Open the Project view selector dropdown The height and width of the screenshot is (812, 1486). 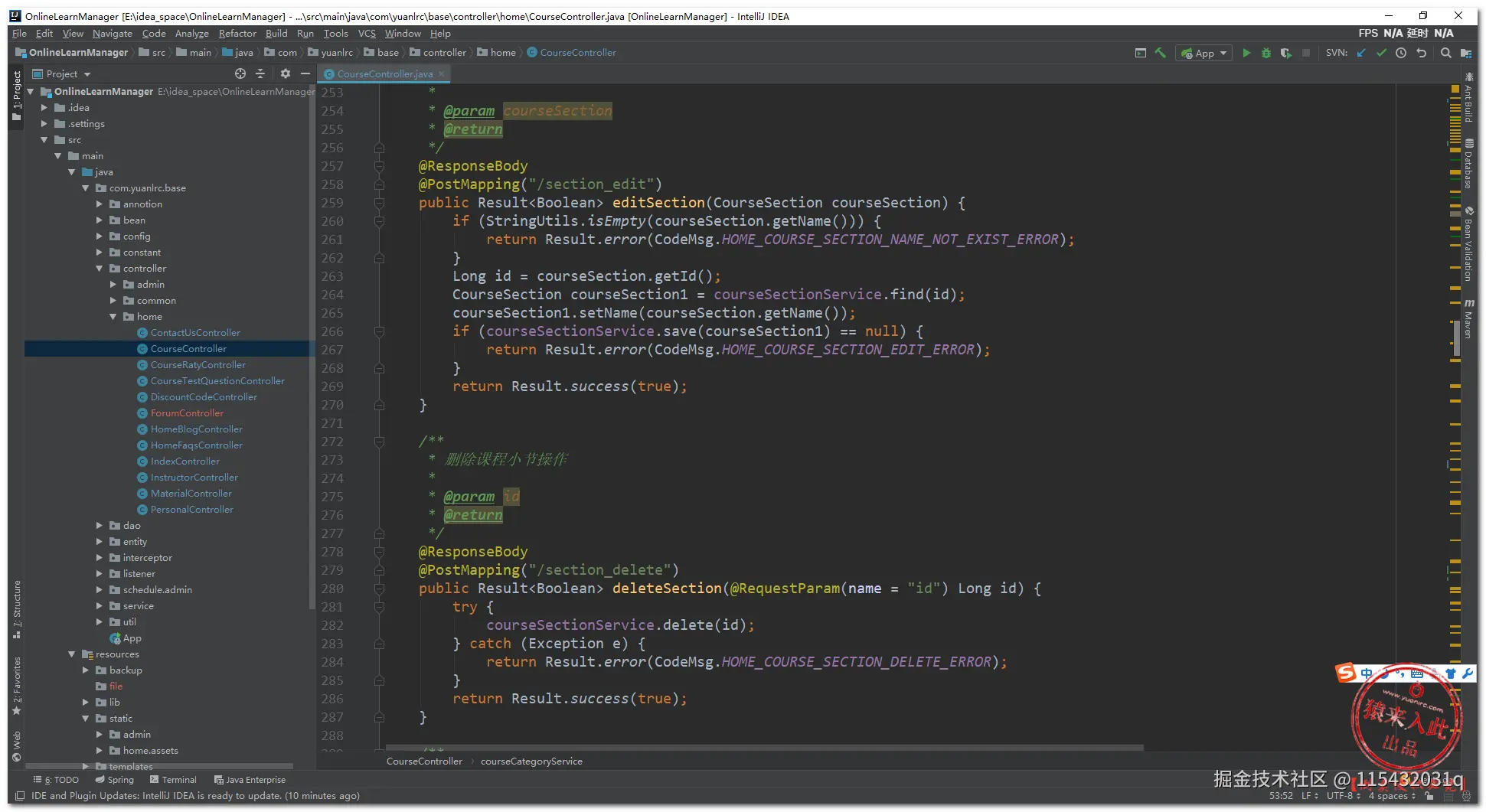tap(61, 73)
